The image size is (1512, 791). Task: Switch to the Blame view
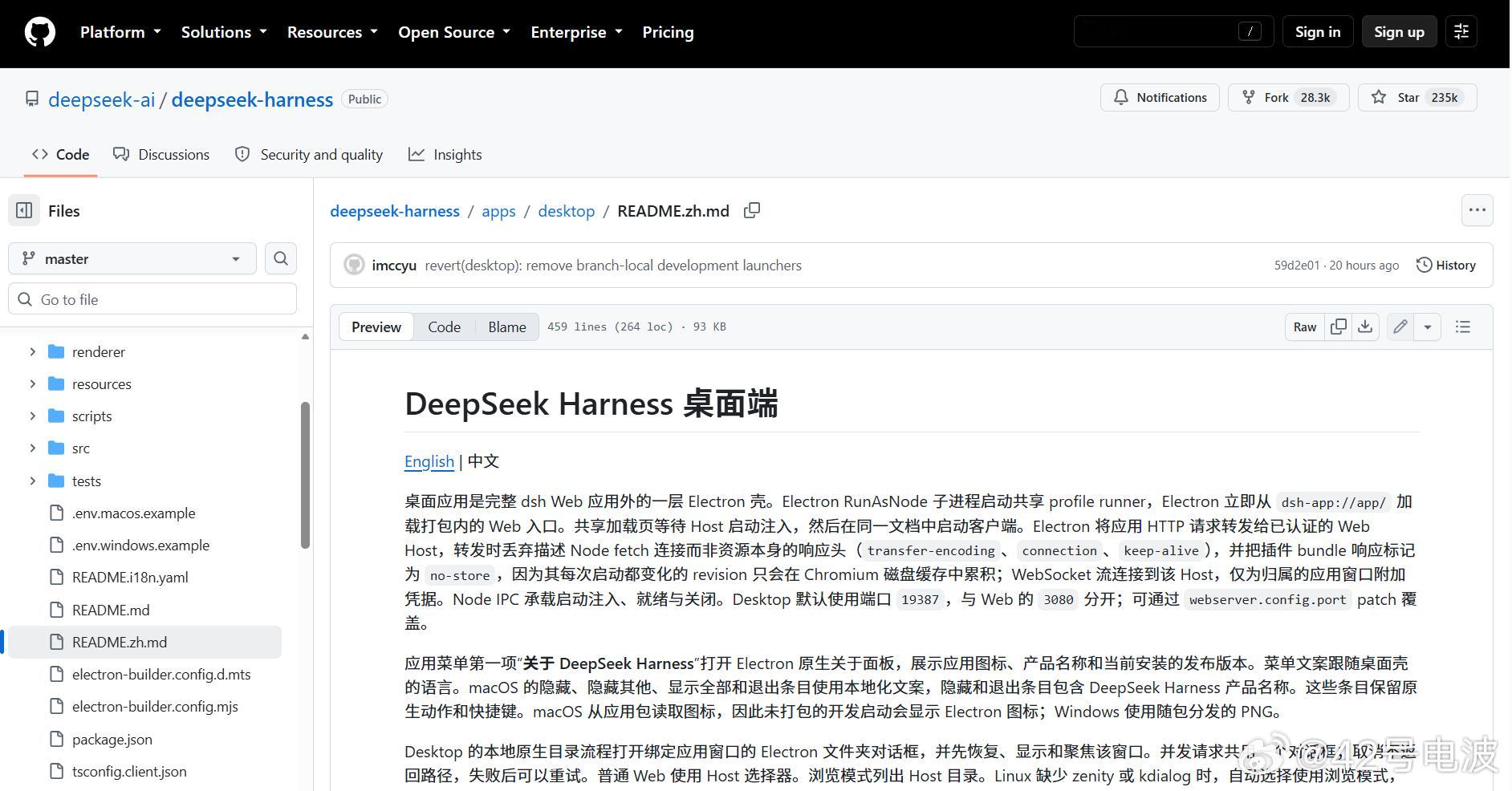(507, 327)
